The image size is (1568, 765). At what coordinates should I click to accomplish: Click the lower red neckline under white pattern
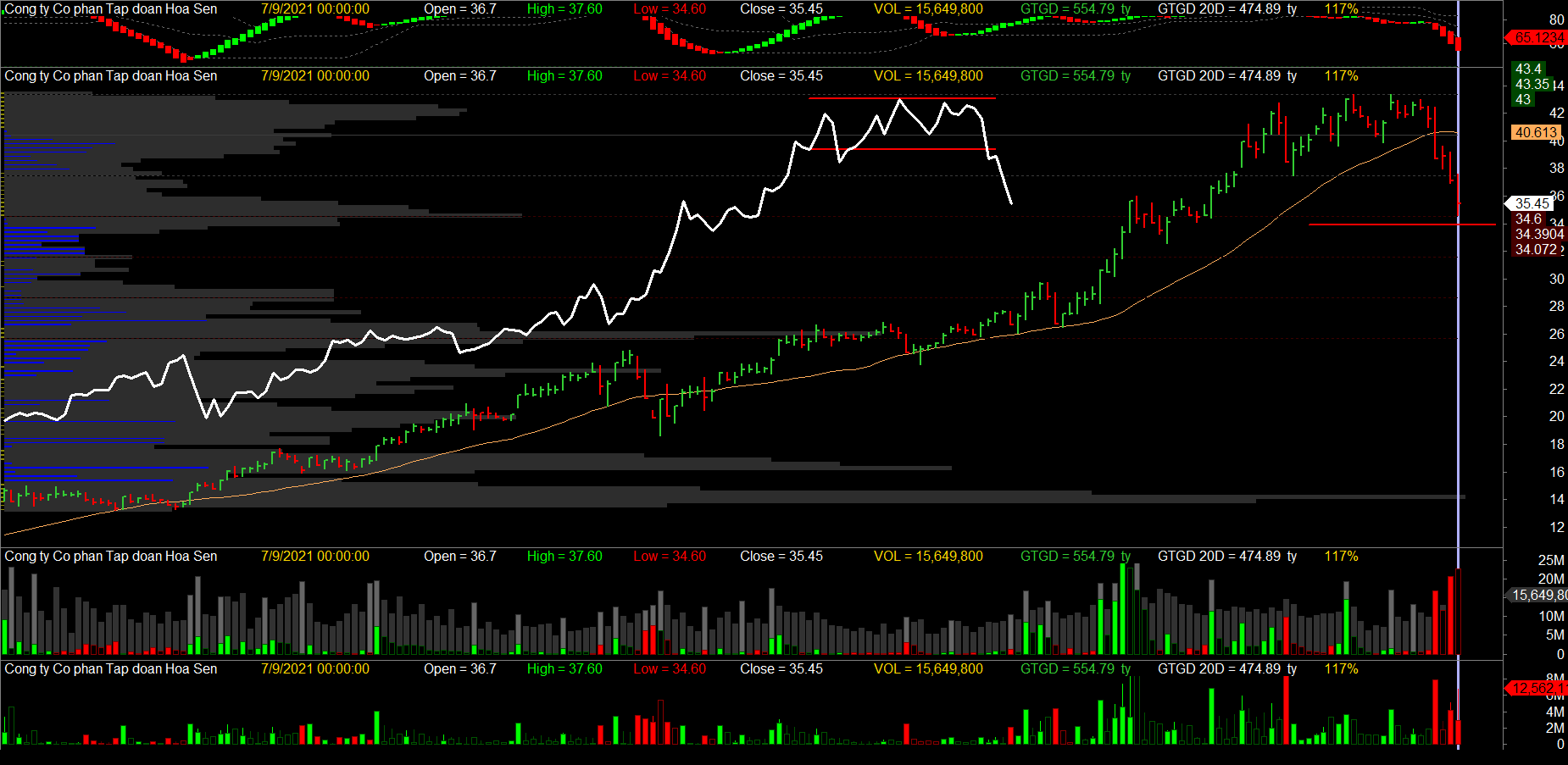coord(902,149)
